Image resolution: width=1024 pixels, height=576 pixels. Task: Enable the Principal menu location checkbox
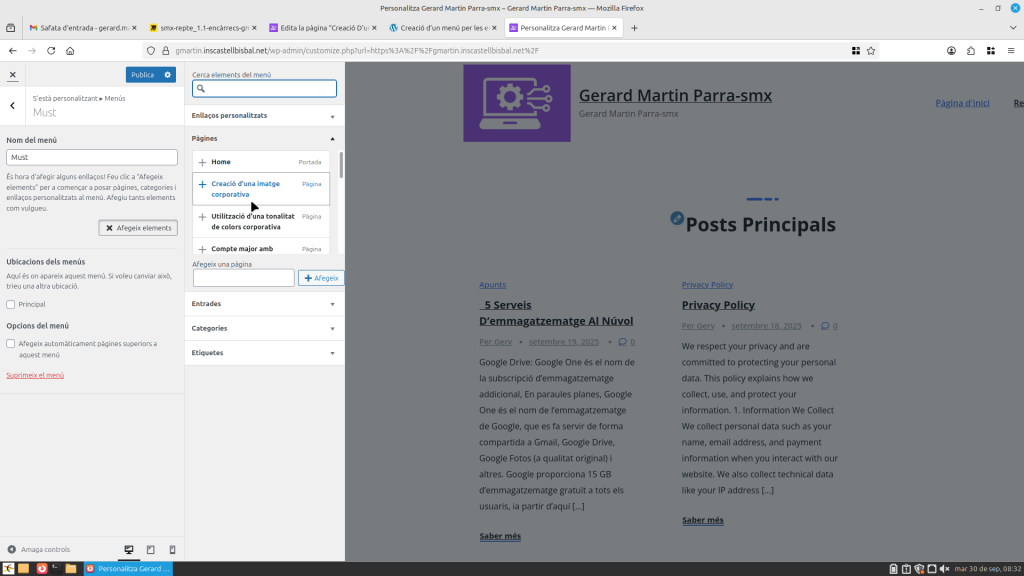11,304
